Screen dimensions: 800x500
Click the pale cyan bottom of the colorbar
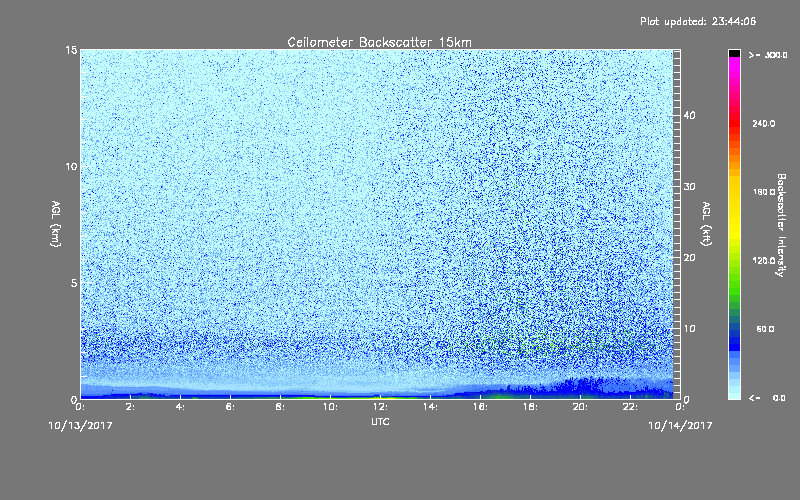pos(734,392)
